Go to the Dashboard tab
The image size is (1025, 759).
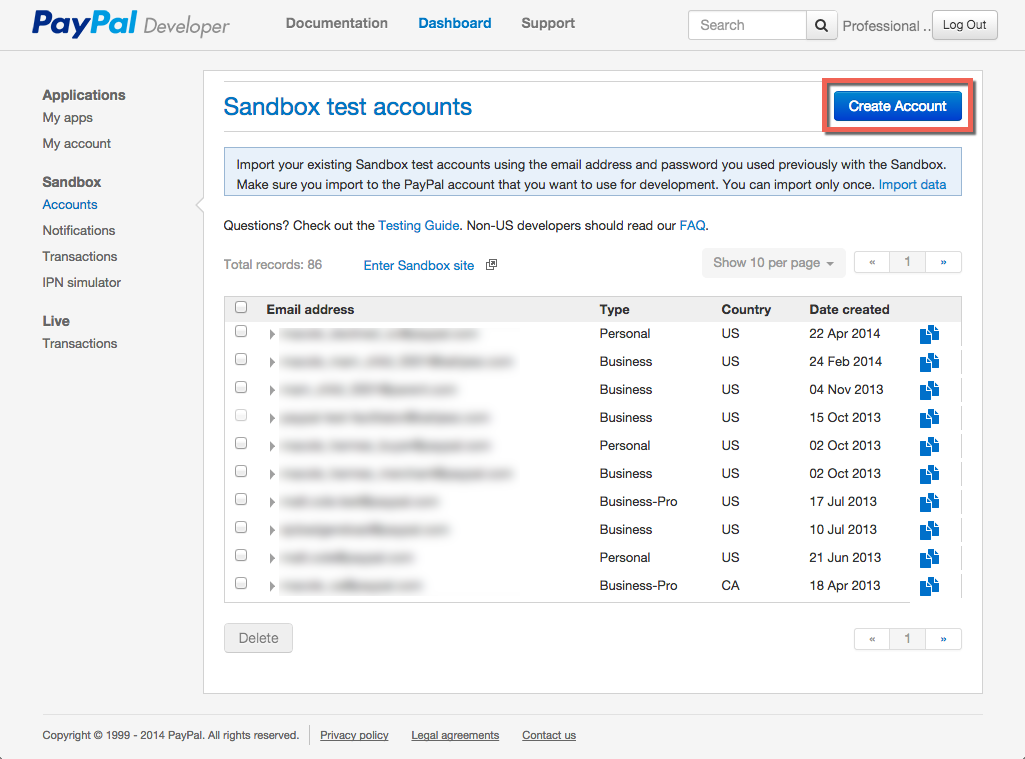(x=455, y=24)
